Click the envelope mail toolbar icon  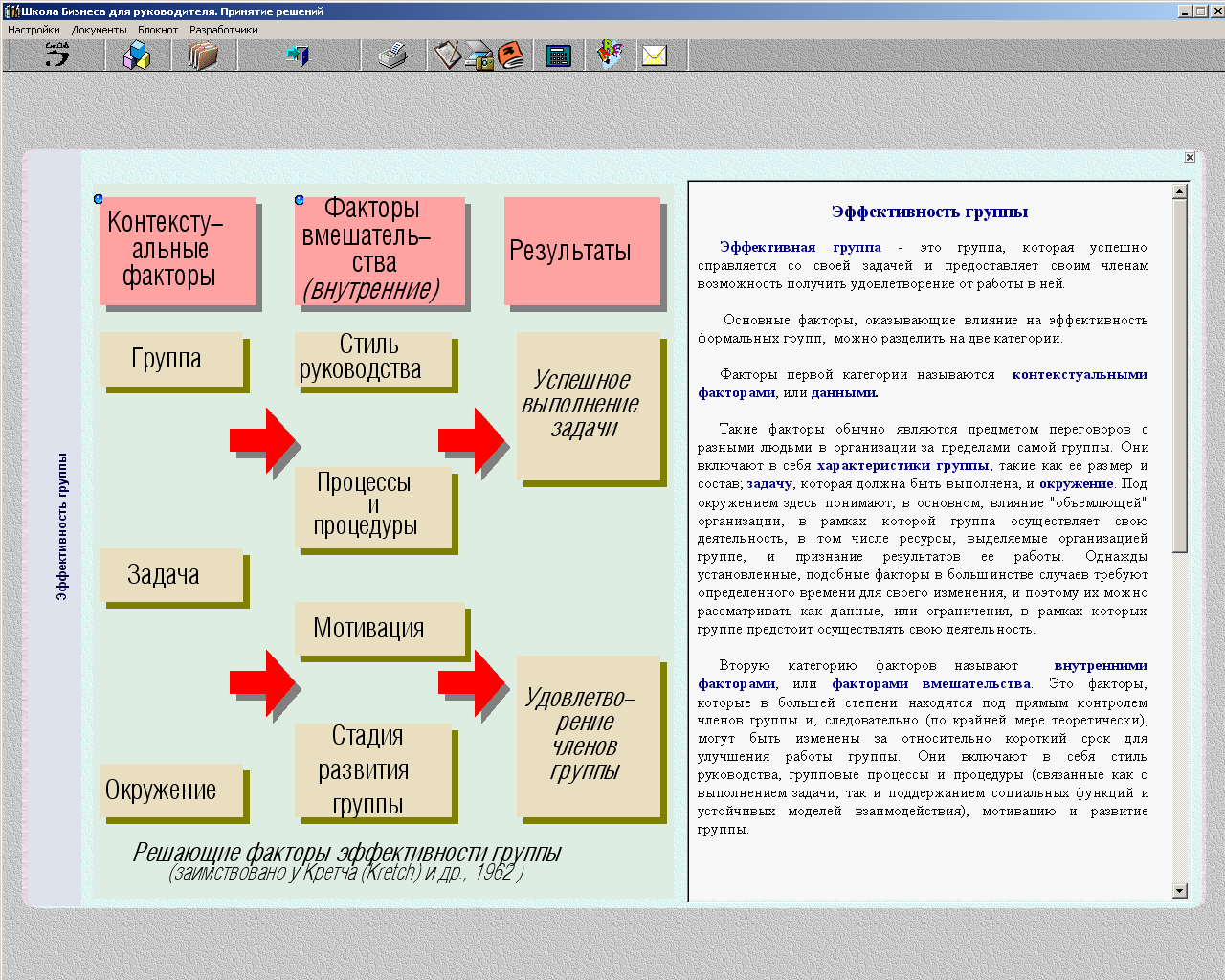point(655,56)
